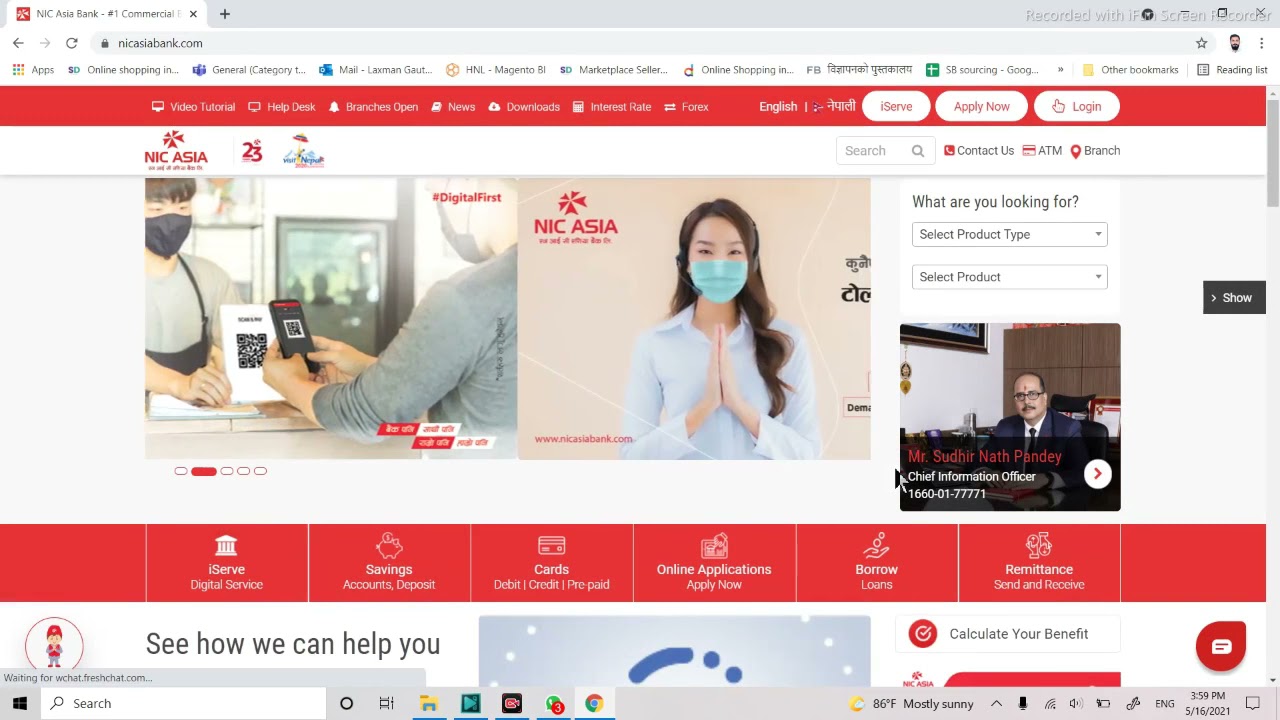Screen dimensions: 1280x720
Task: Select the fourth carousel slide dot
Action: (244, 471)
